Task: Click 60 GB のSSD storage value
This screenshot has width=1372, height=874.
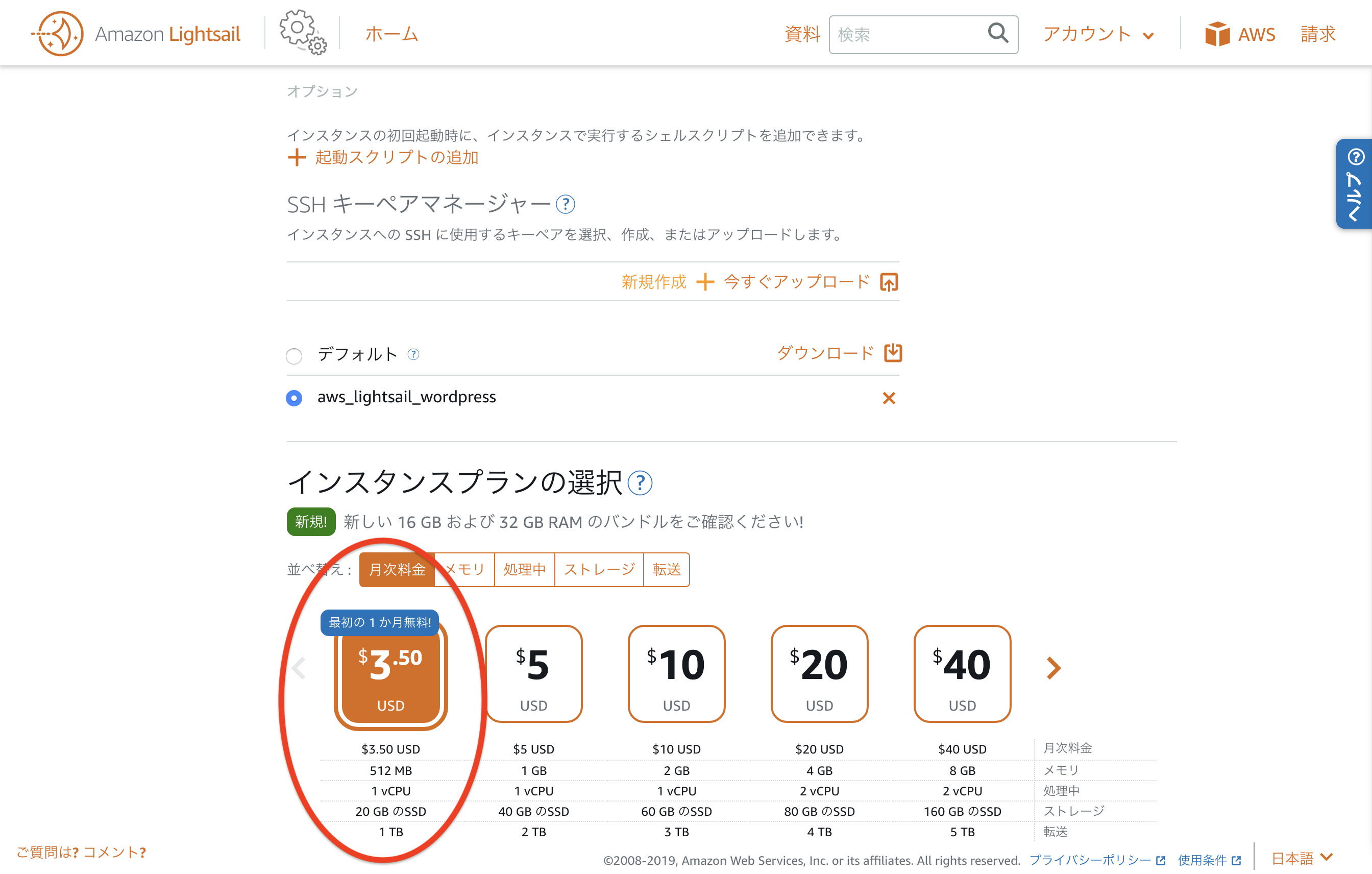Action: 677,811
